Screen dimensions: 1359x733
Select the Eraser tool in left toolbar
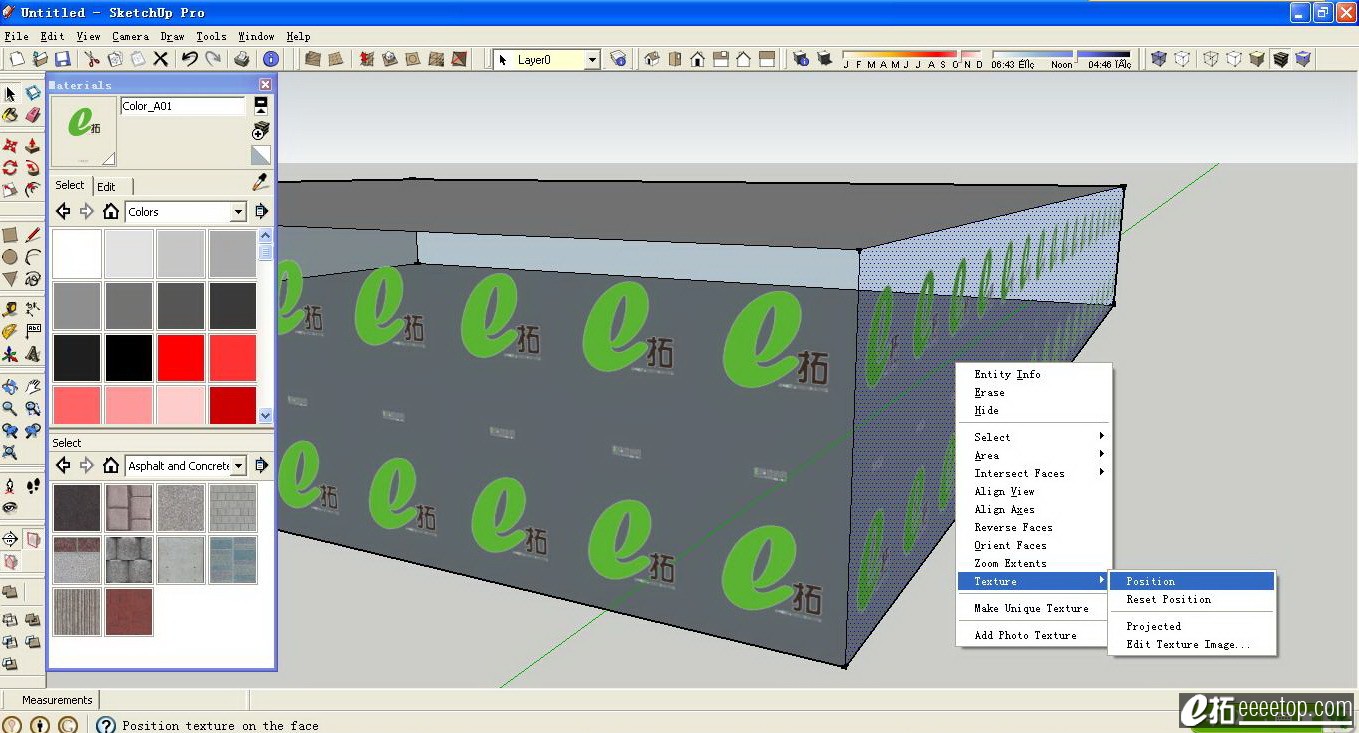32,116
